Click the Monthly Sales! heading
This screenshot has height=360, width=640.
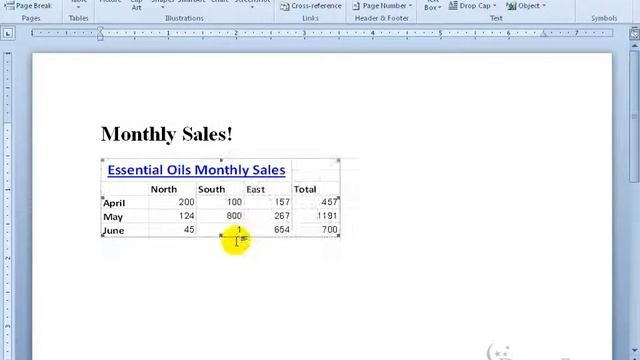[167, 134]
